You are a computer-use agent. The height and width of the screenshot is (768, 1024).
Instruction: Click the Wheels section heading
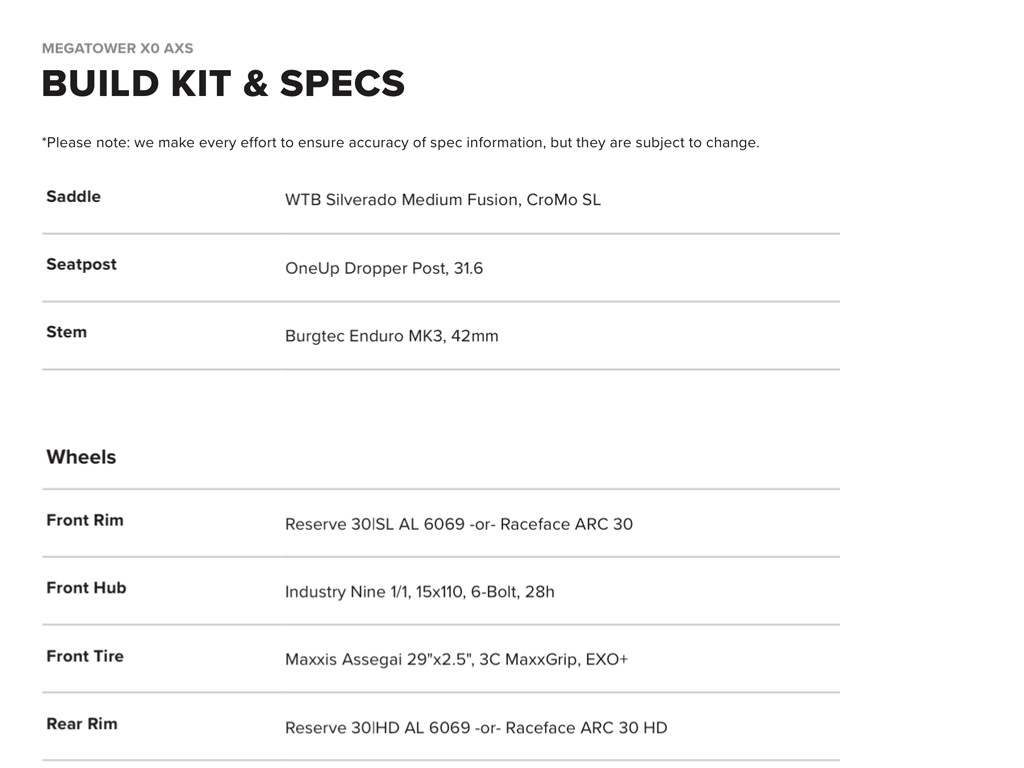(81, 457)
